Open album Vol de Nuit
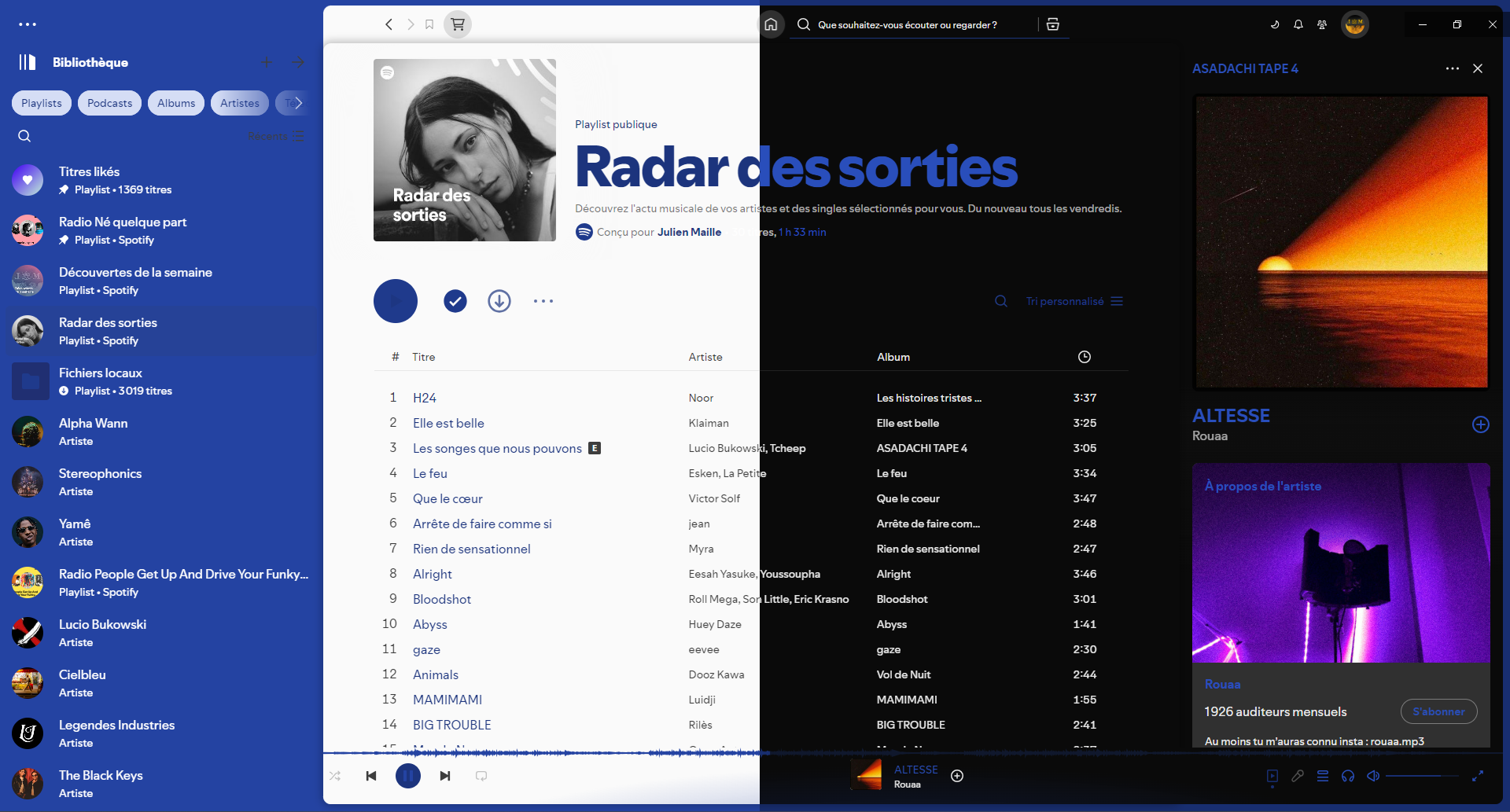 pyautogui.click(x=904, y=674)
